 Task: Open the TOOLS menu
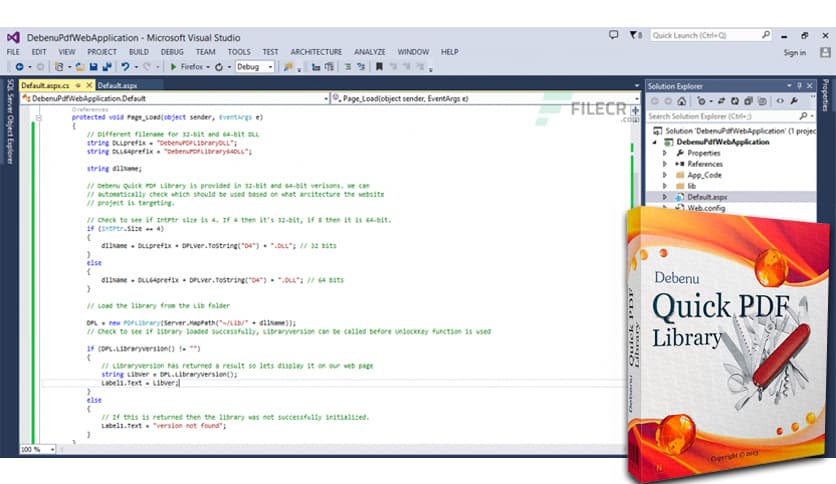239,52
